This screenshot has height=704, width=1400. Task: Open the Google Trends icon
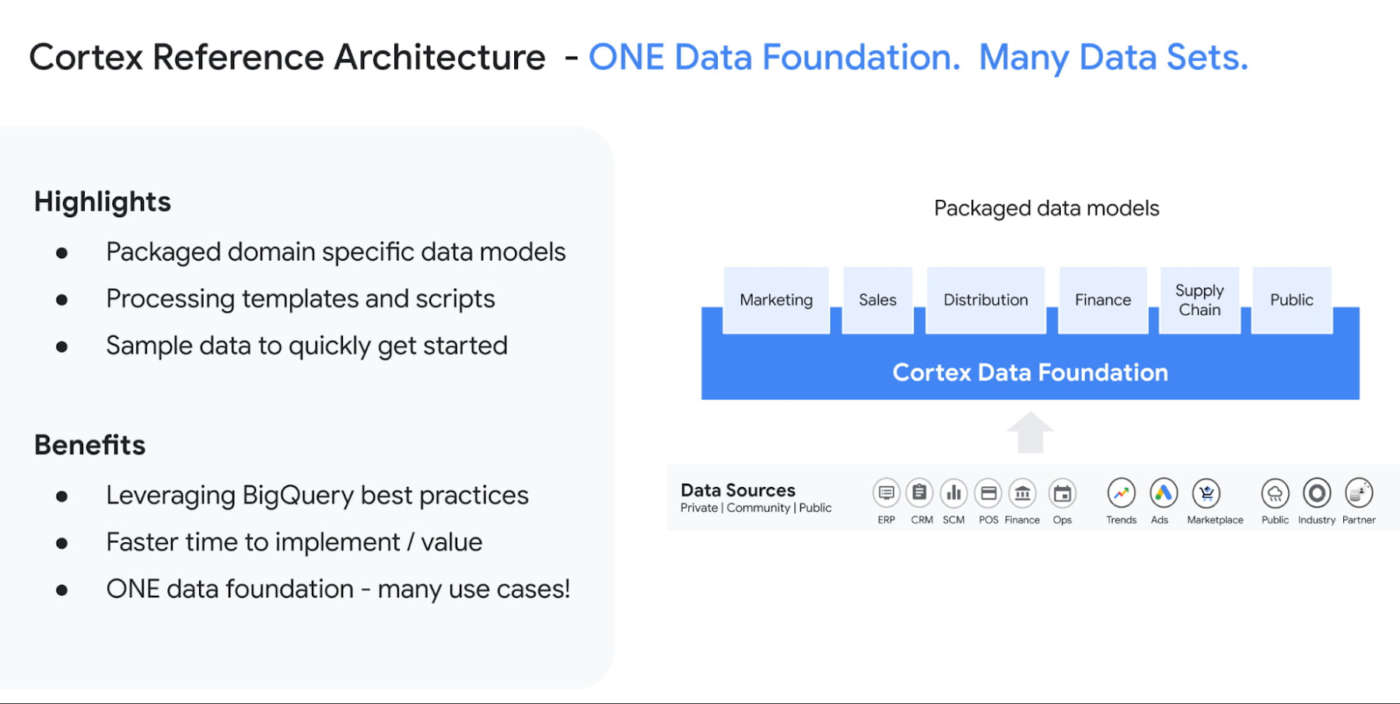(x=1121, y=493)
